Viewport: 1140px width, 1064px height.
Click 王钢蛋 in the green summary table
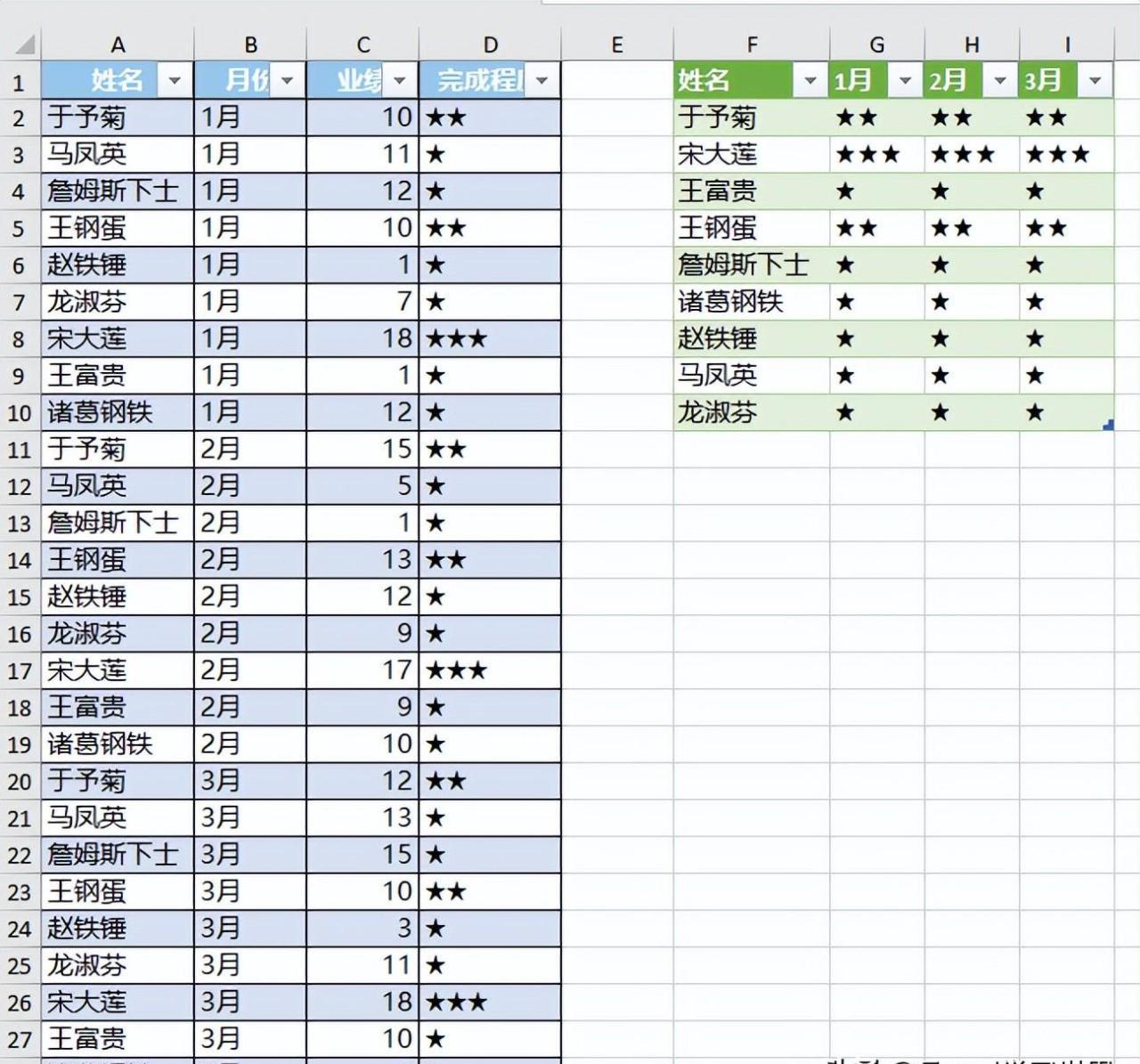(x=752, y=228)
